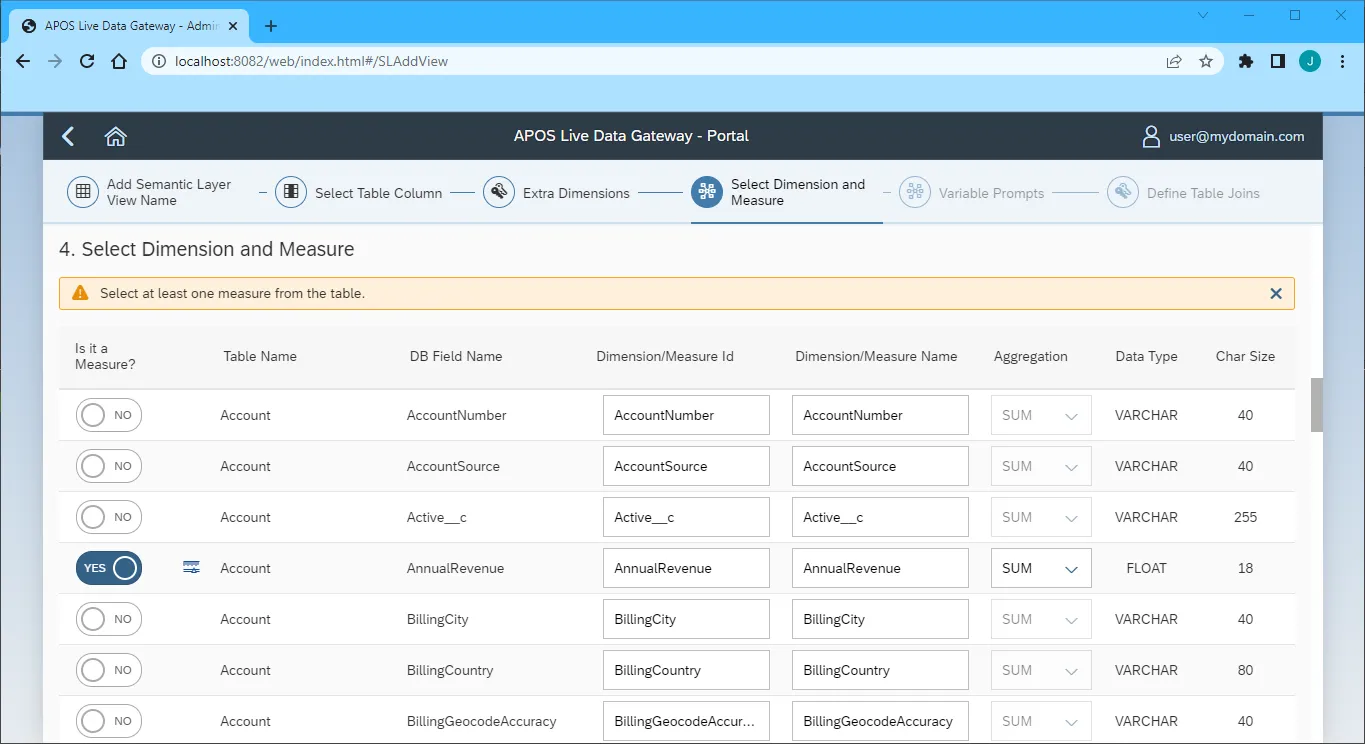Reload the page using the browser refresh button
The image size is (1365, 744).
point(87,61)
